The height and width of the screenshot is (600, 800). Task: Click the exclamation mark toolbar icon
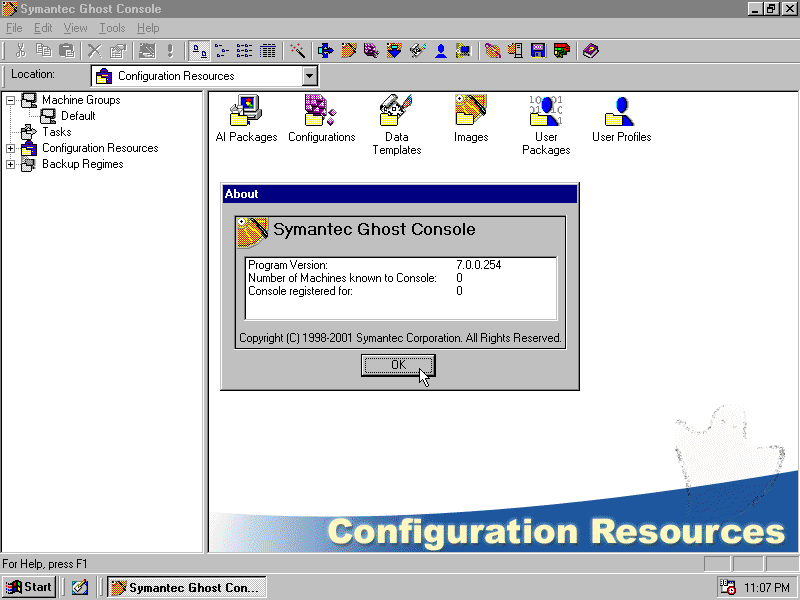(170, 51)
